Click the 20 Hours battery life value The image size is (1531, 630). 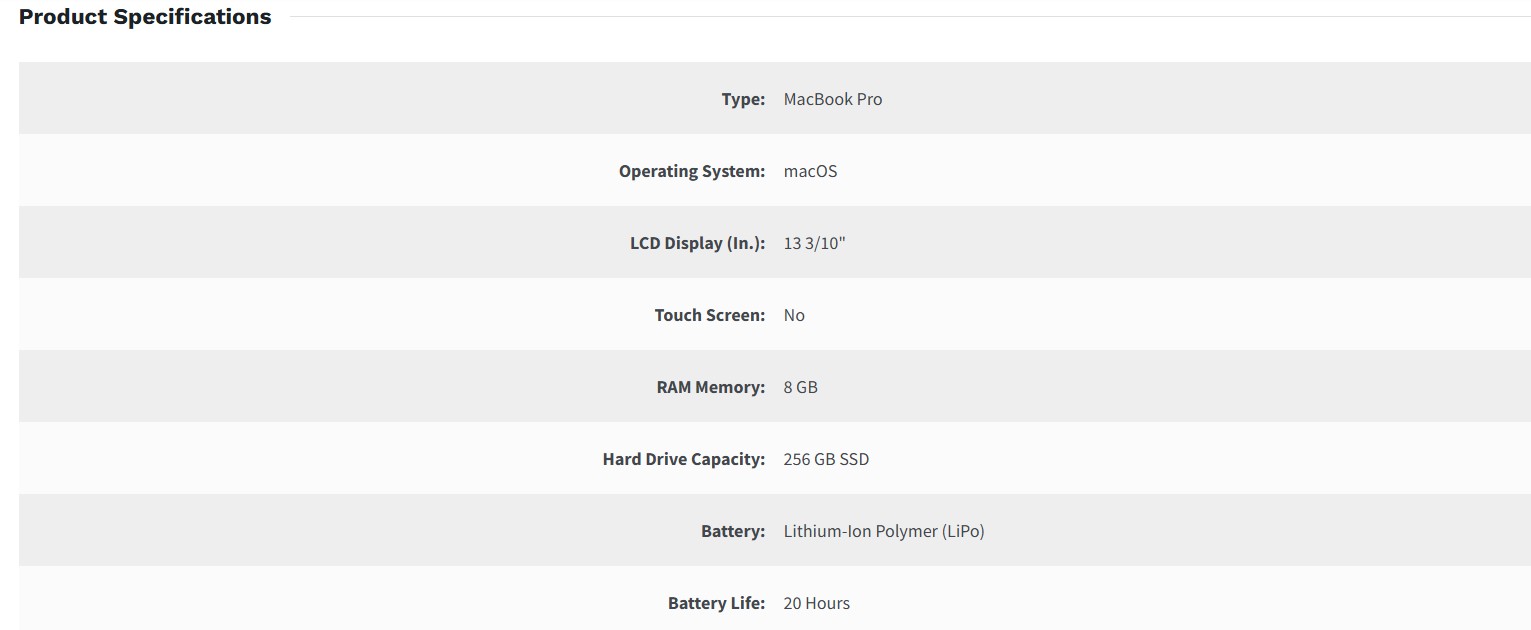point(816,603)
